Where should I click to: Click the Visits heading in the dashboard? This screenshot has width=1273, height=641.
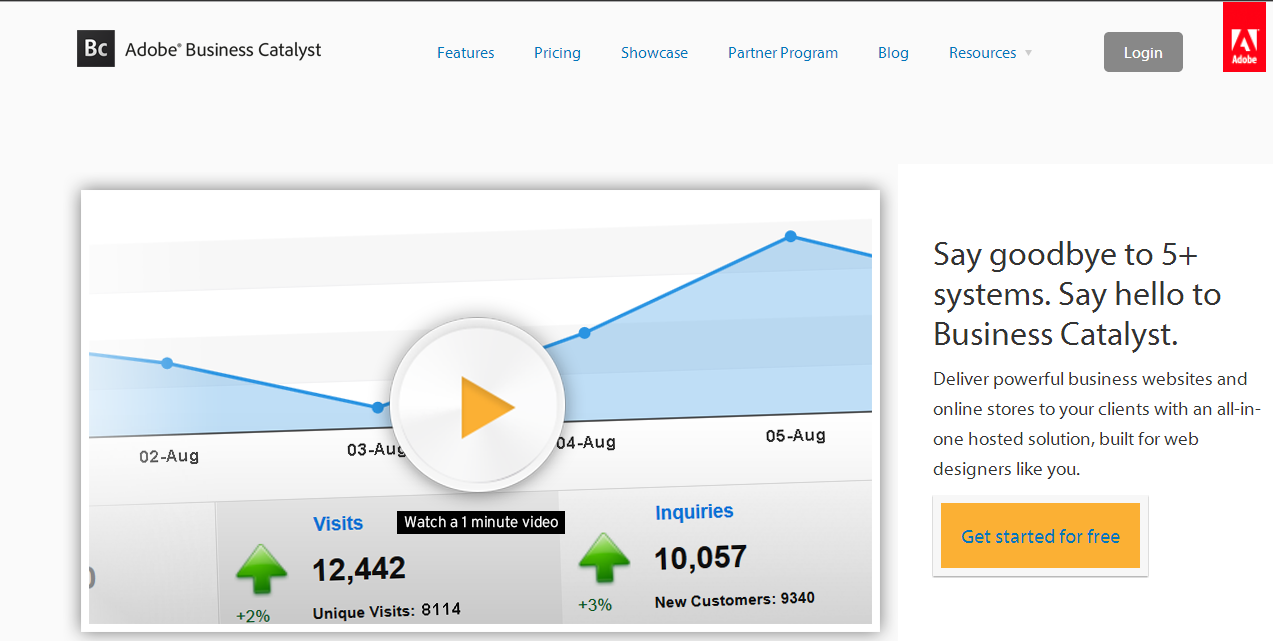tap(338, 524)
